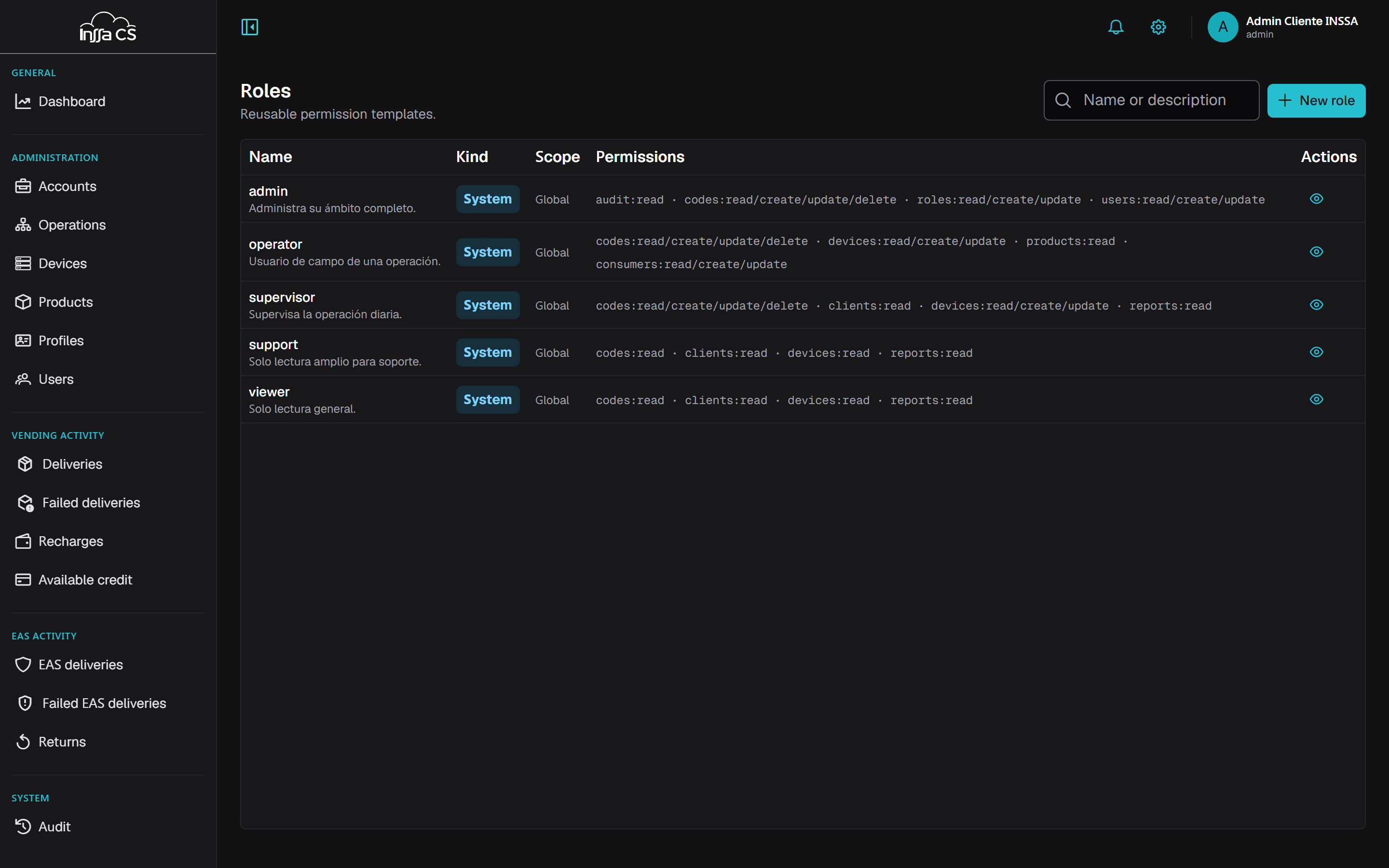Open EAS deliveries page
Viewport: 1389px width, 868px height.
(x=108, y=665)
